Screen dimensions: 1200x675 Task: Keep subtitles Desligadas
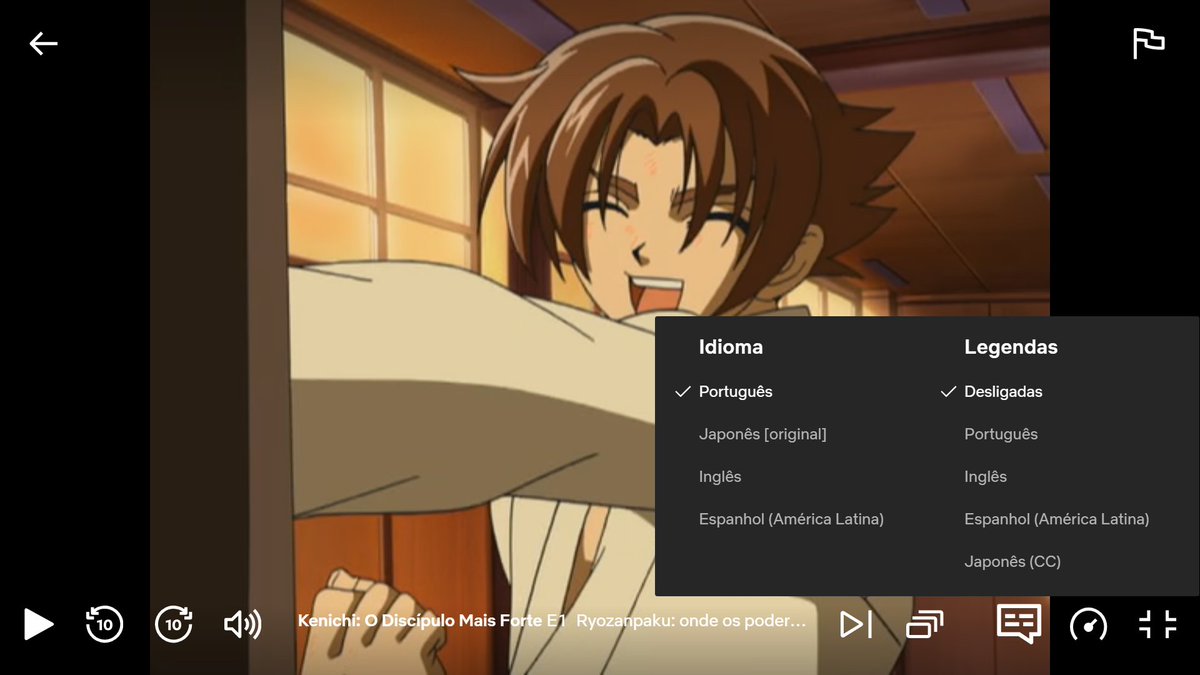(x=1003, y=392)
